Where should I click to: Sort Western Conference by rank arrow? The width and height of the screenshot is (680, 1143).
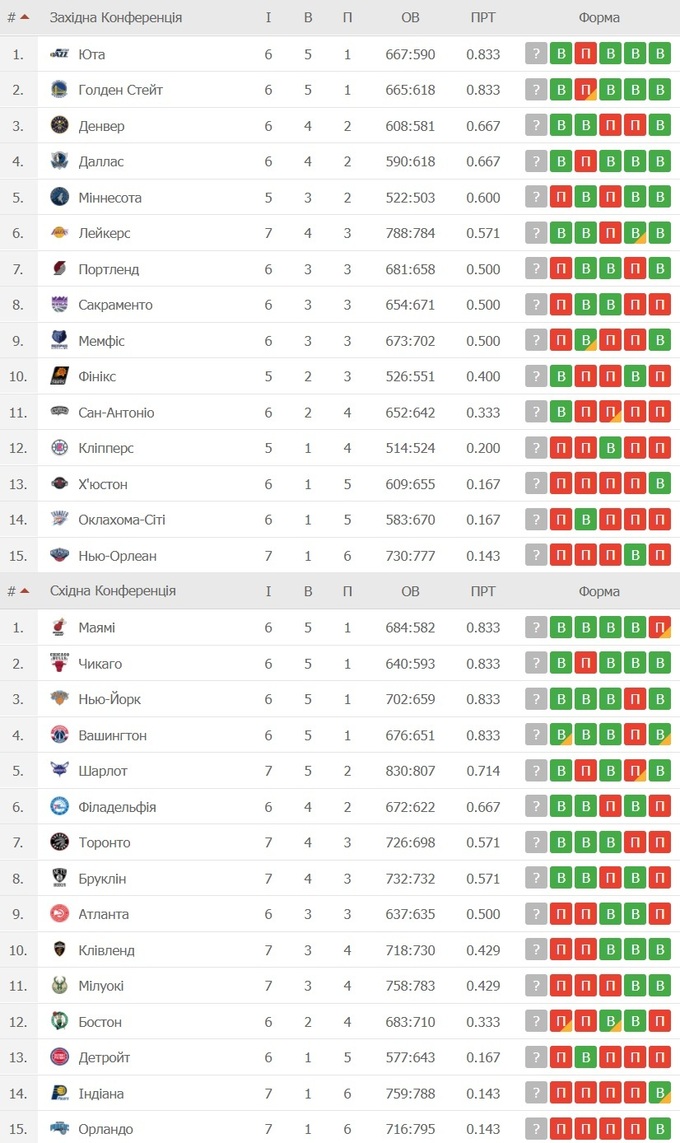click(x=24, y=17)
